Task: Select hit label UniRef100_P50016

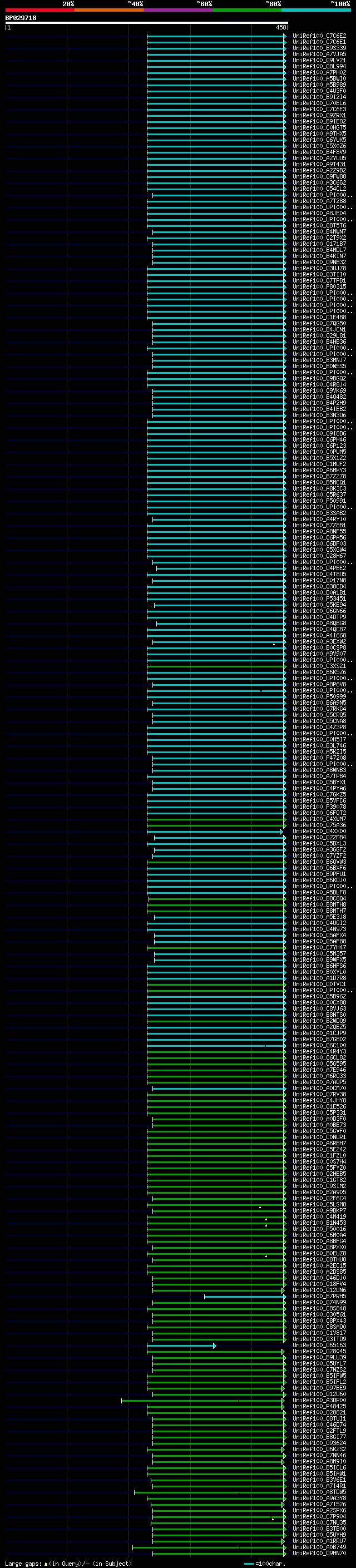Action: pyautogui.click(x=319, y=1229)
